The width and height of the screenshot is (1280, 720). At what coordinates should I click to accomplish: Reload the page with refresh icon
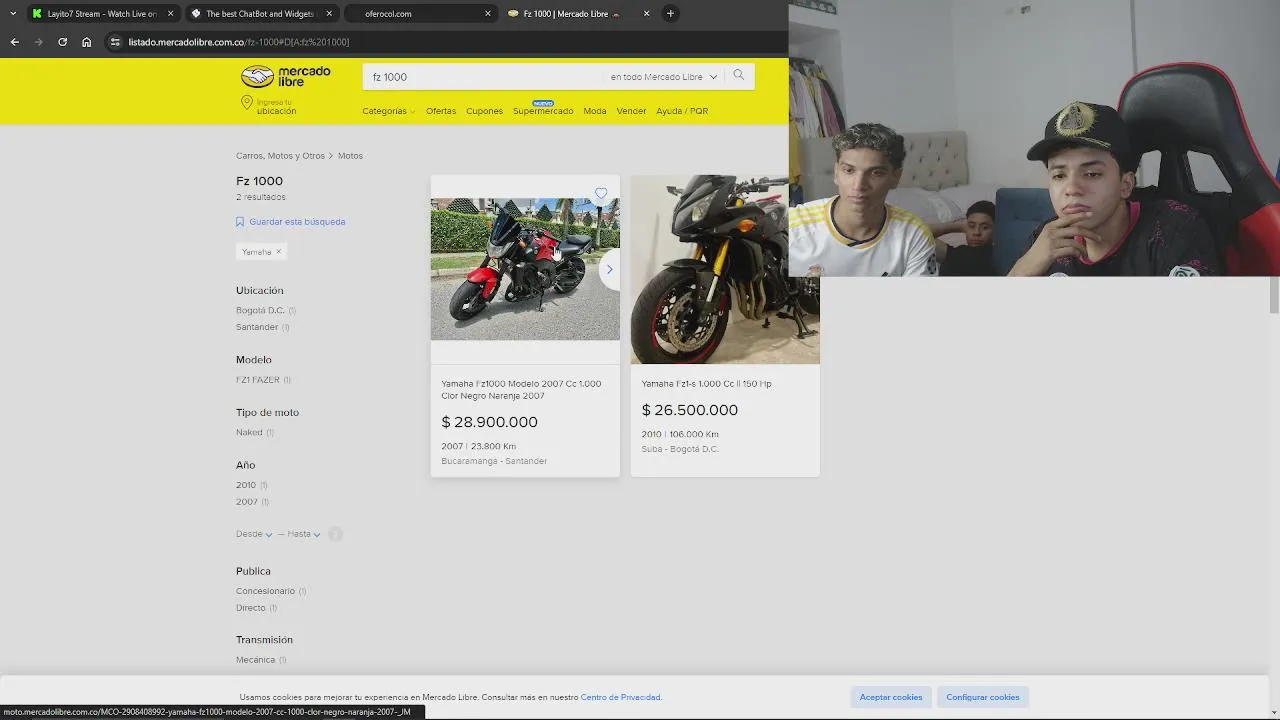click(62, 42)
